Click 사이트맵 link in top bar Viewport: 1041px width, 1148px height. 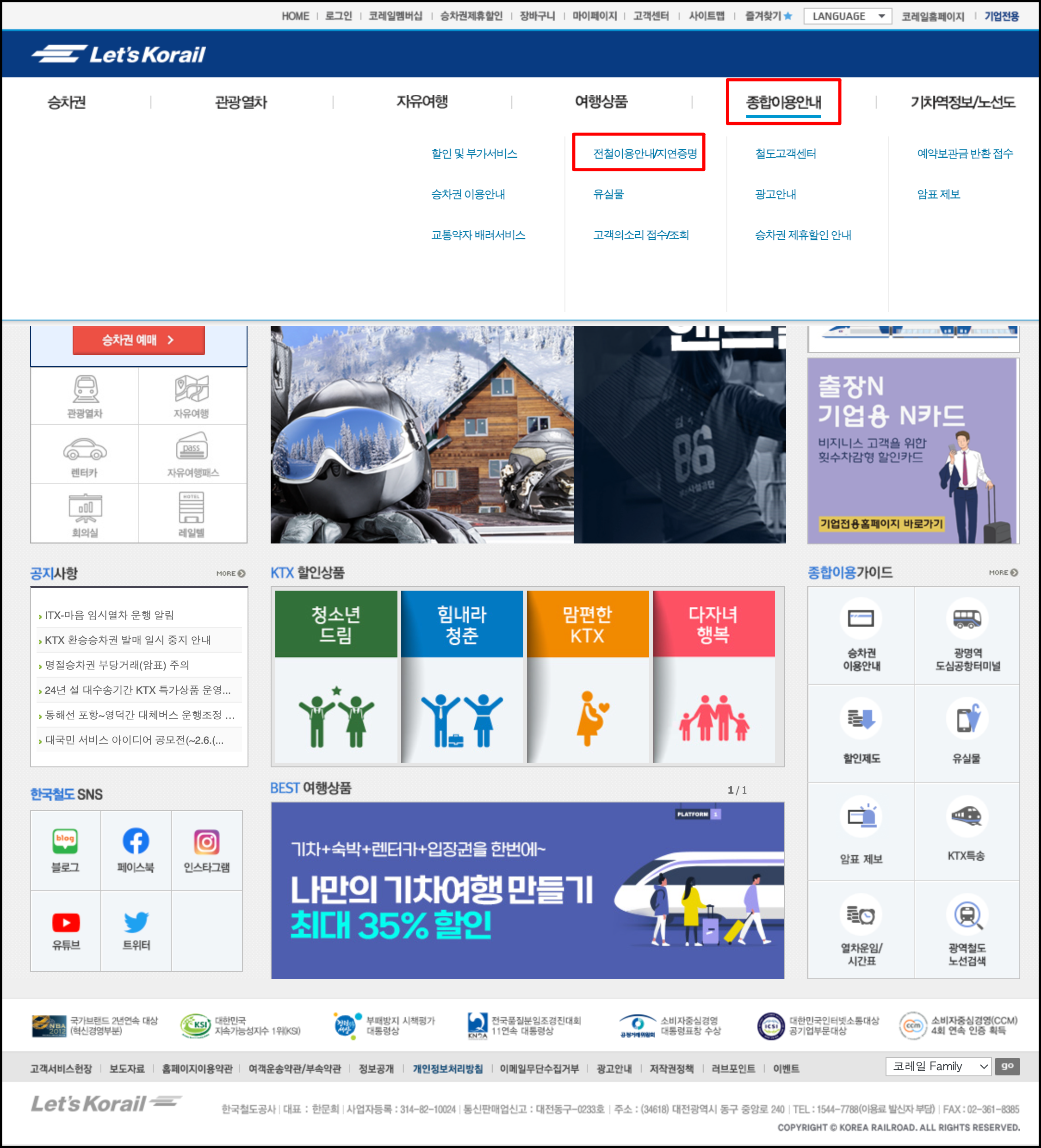(706, 16)
